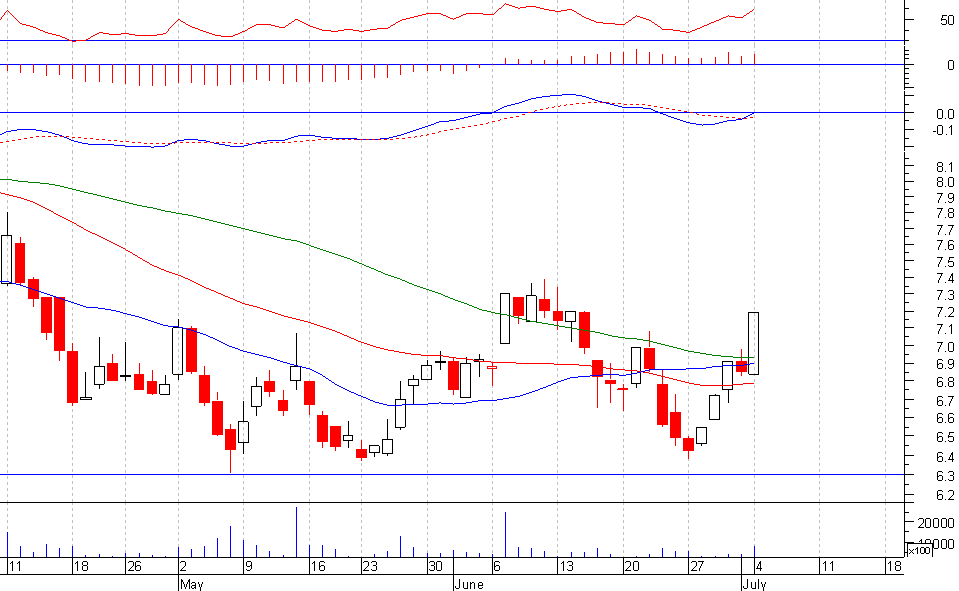The height and width of the screenshot is (591, 959).
Task: Select the 6.3 price axis label
Action: coord(945,476)
